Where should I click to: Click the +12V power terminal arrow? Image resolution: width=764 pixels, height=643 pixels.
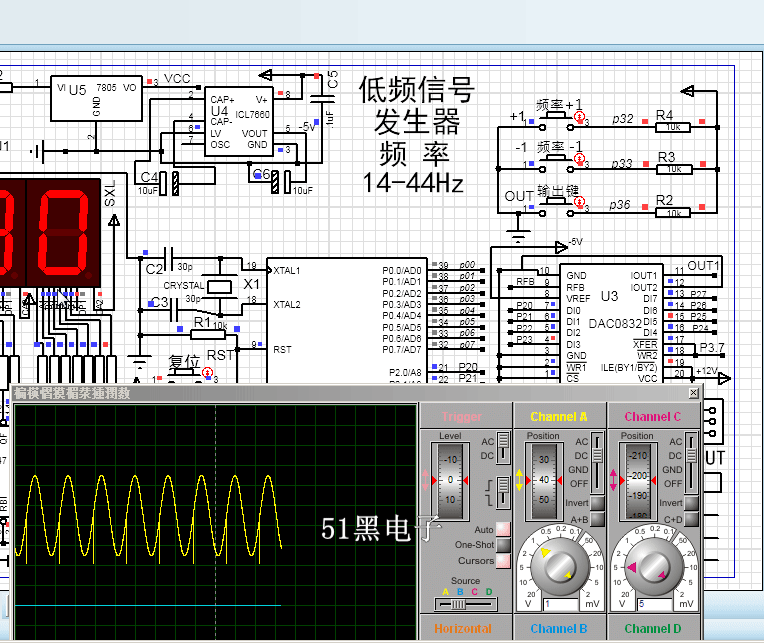(724, 378)
